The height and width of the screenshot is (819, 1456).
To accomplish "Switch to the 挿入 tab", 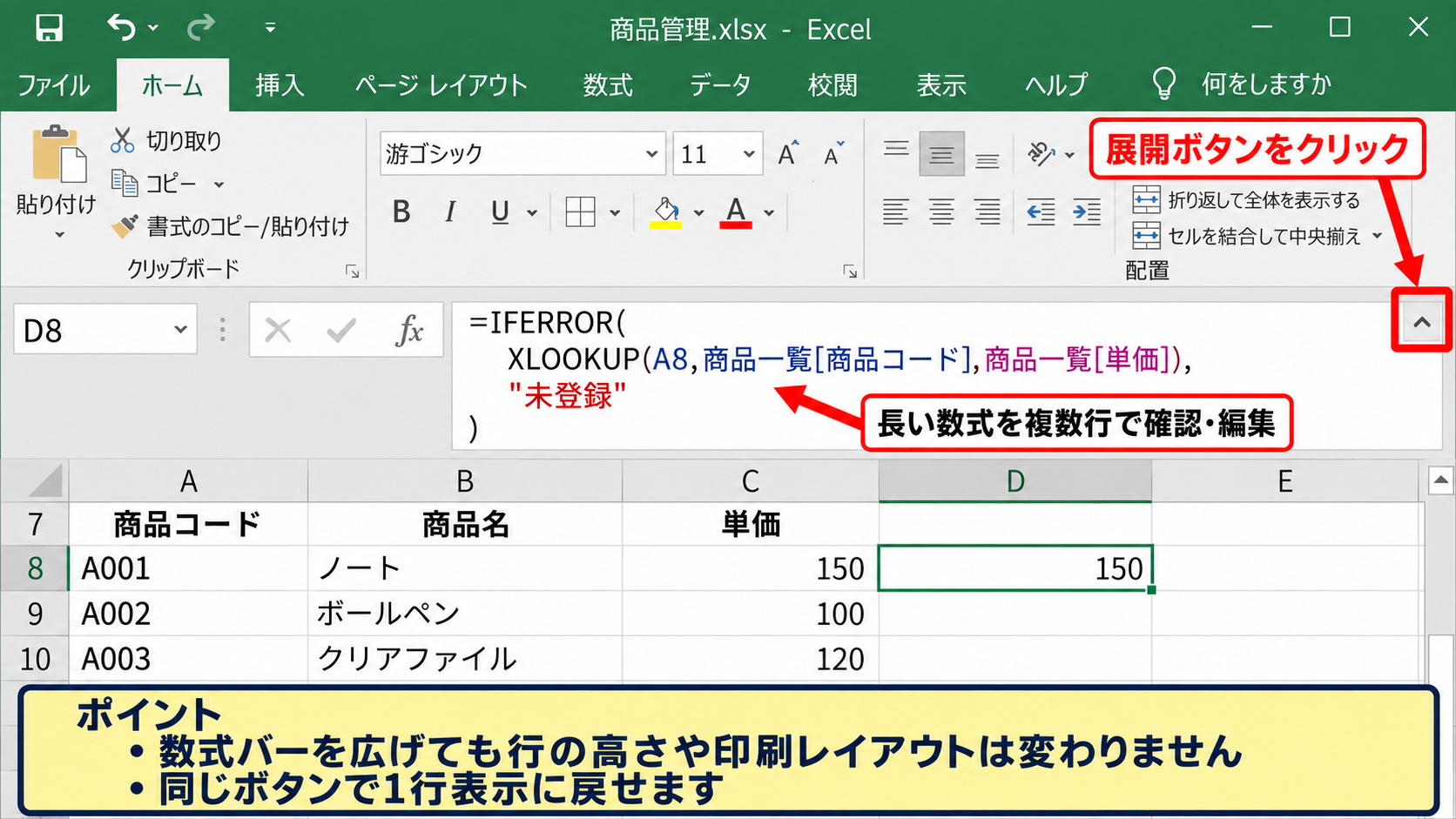I will coord(280,85).
